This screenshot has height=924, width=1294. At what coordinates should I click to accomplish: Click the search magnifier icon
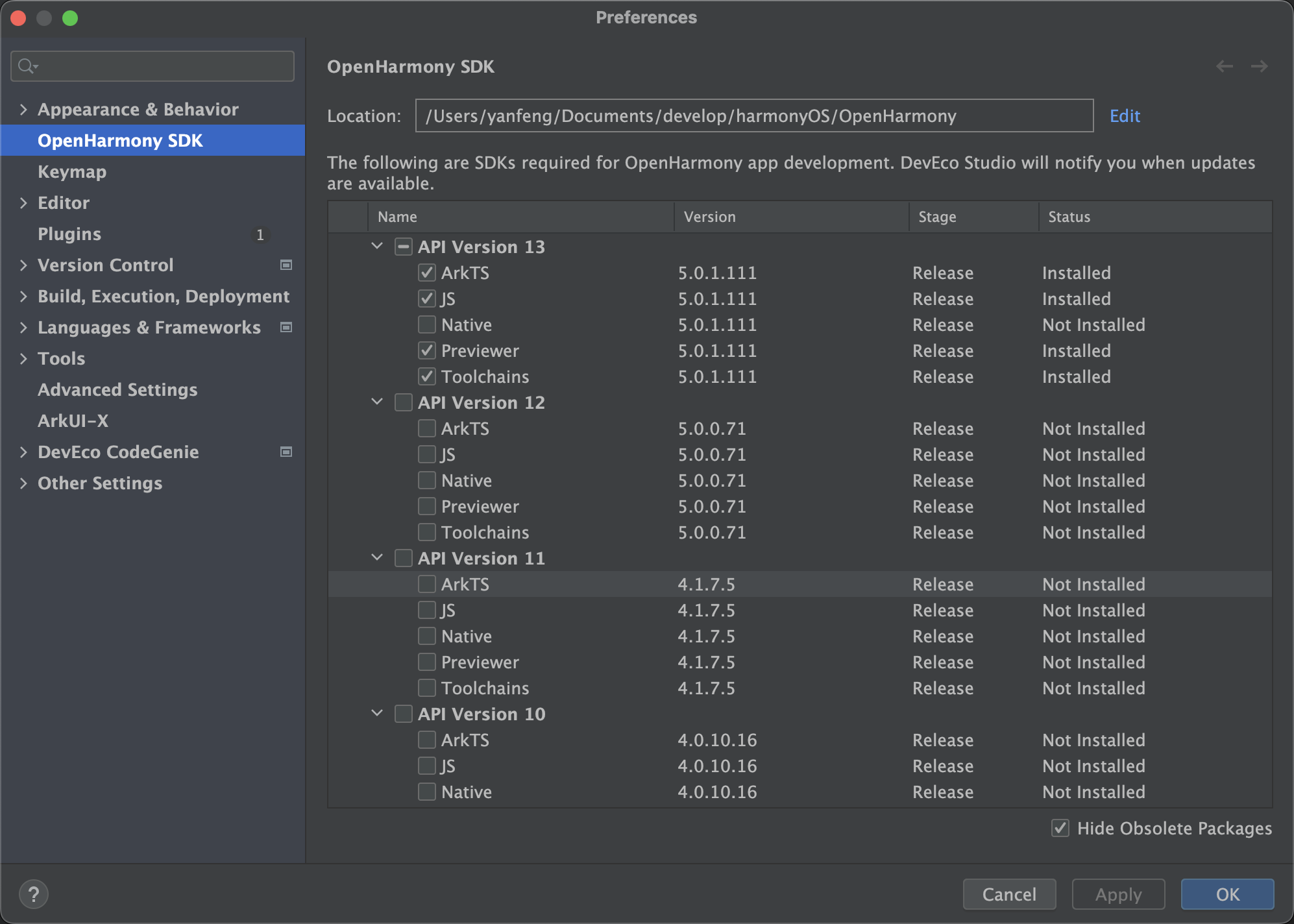point(28,66)
